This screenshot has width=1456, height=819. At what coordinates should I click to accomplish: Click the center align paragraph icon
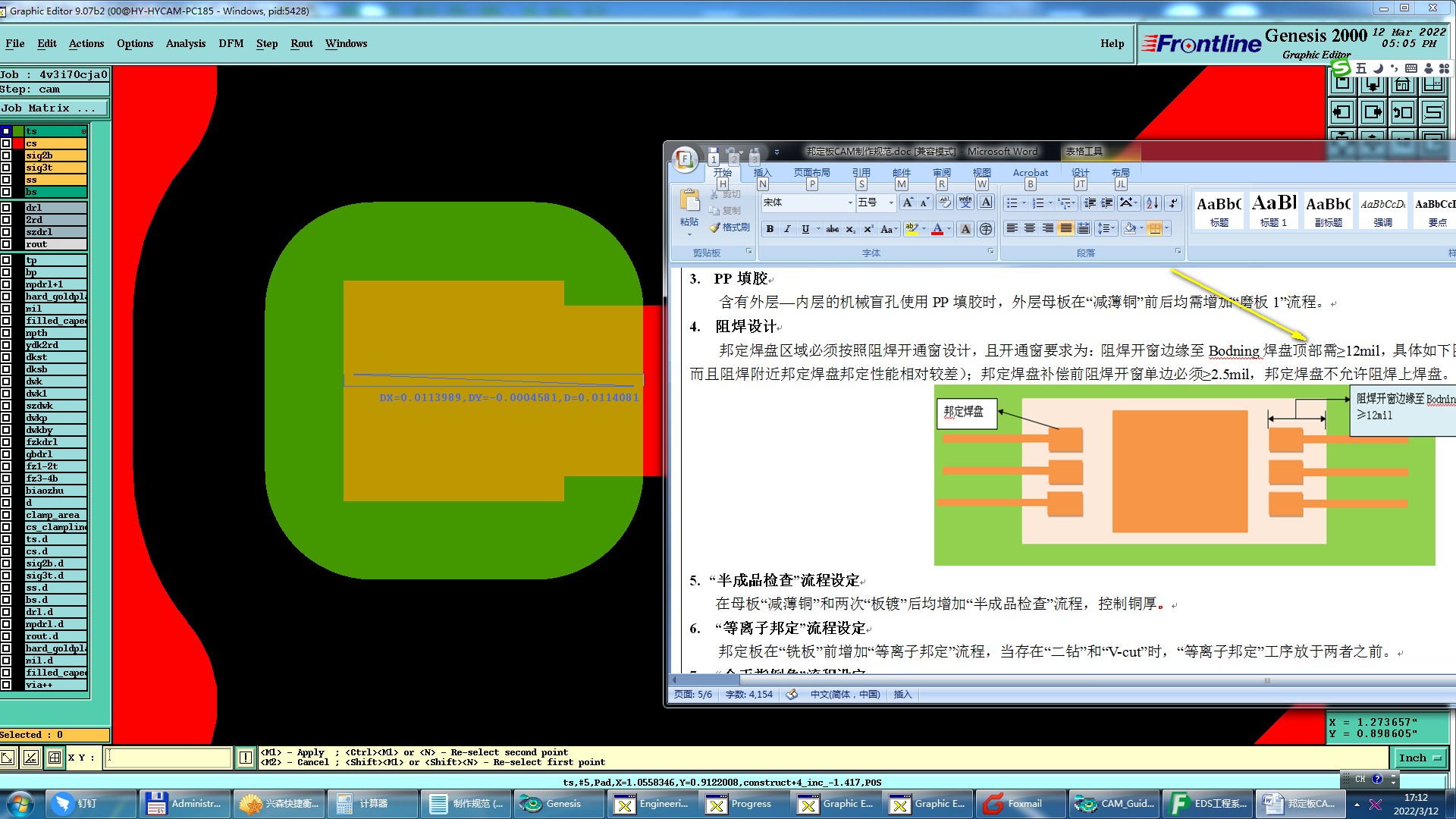pyautogui.click(x=1030, y=228)
